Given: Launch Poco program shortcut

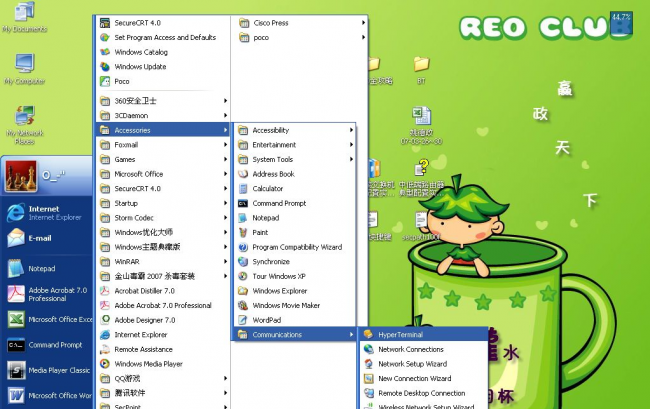Looking at the screenshot, I should pos(162,81).
